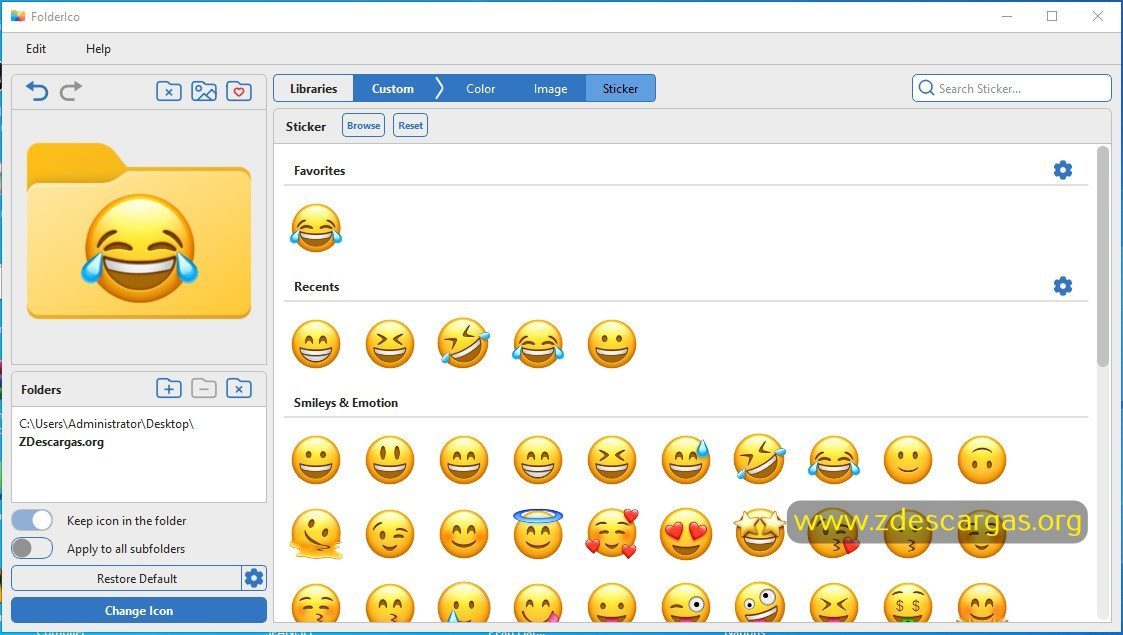This screenshot has height=635, width=1123.
Task: Click the favorites heart folder icon
Action: pos(239,91)
